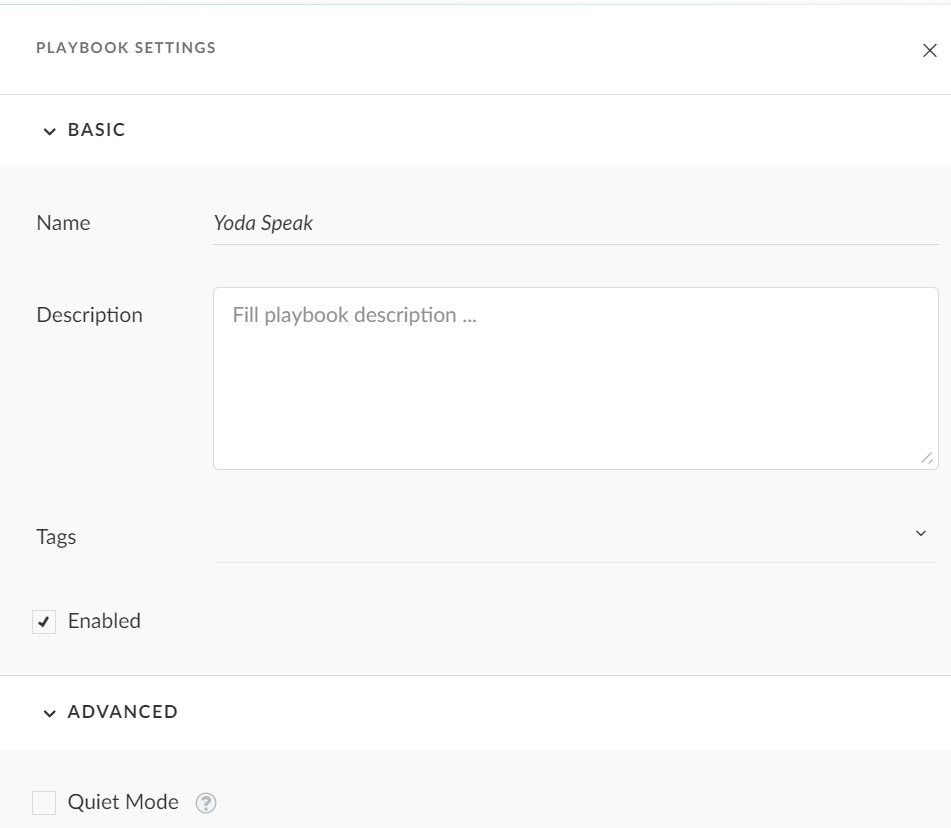
Task: Click the BASIC section heading text
Action: click(96, 130)
